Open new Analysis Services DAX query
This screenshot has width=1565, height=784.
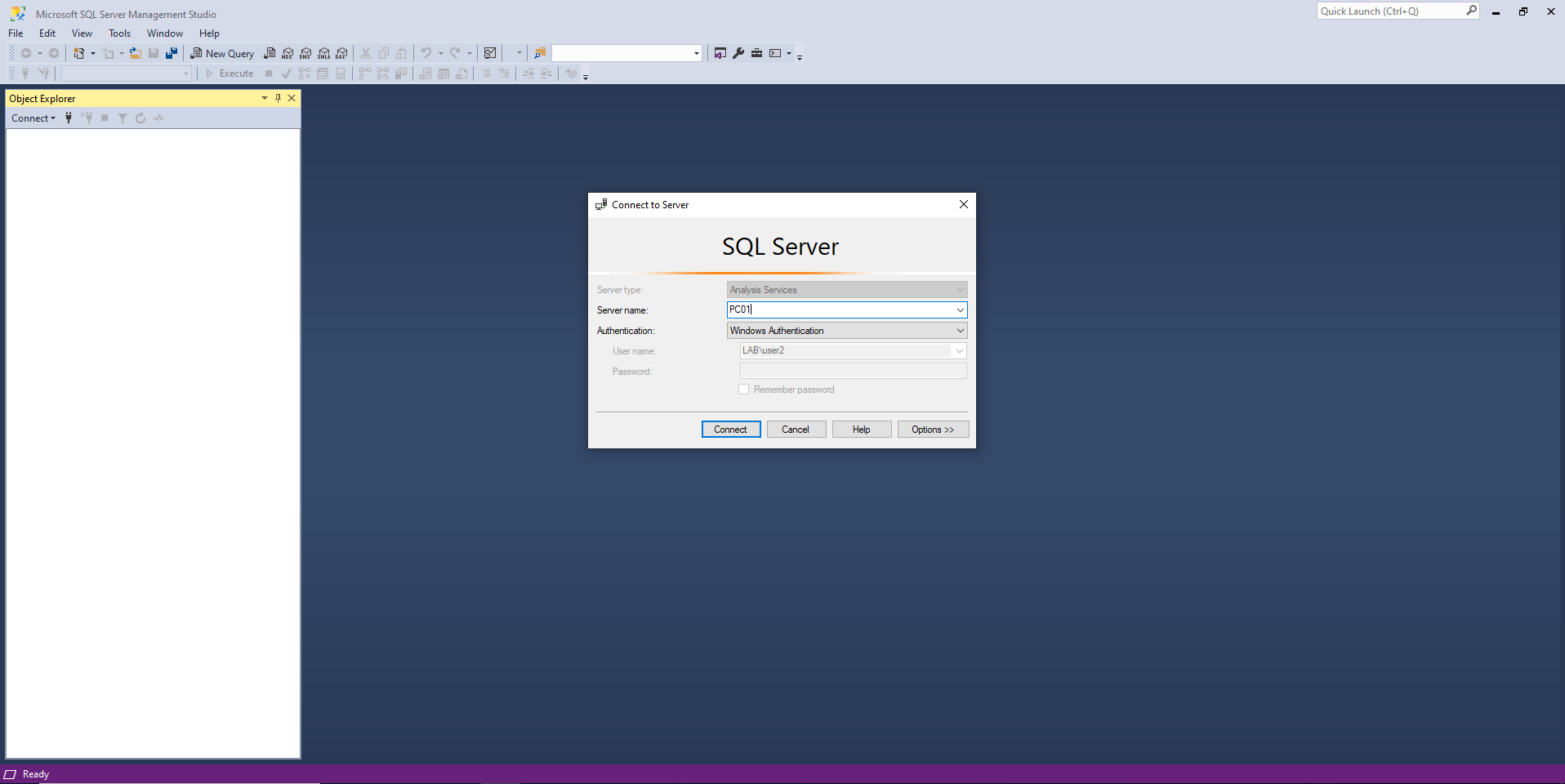[342, 53]
